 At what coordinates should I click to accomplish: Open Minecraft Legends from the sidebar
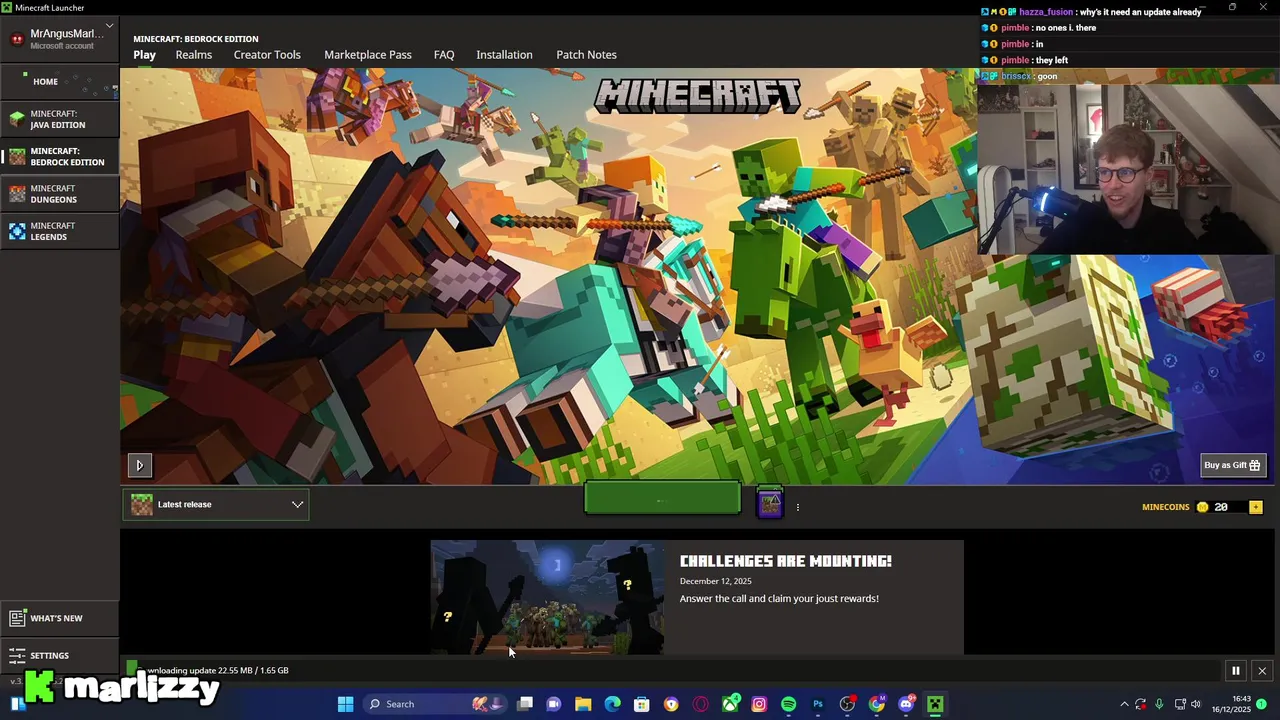click(x=59, y=231)
